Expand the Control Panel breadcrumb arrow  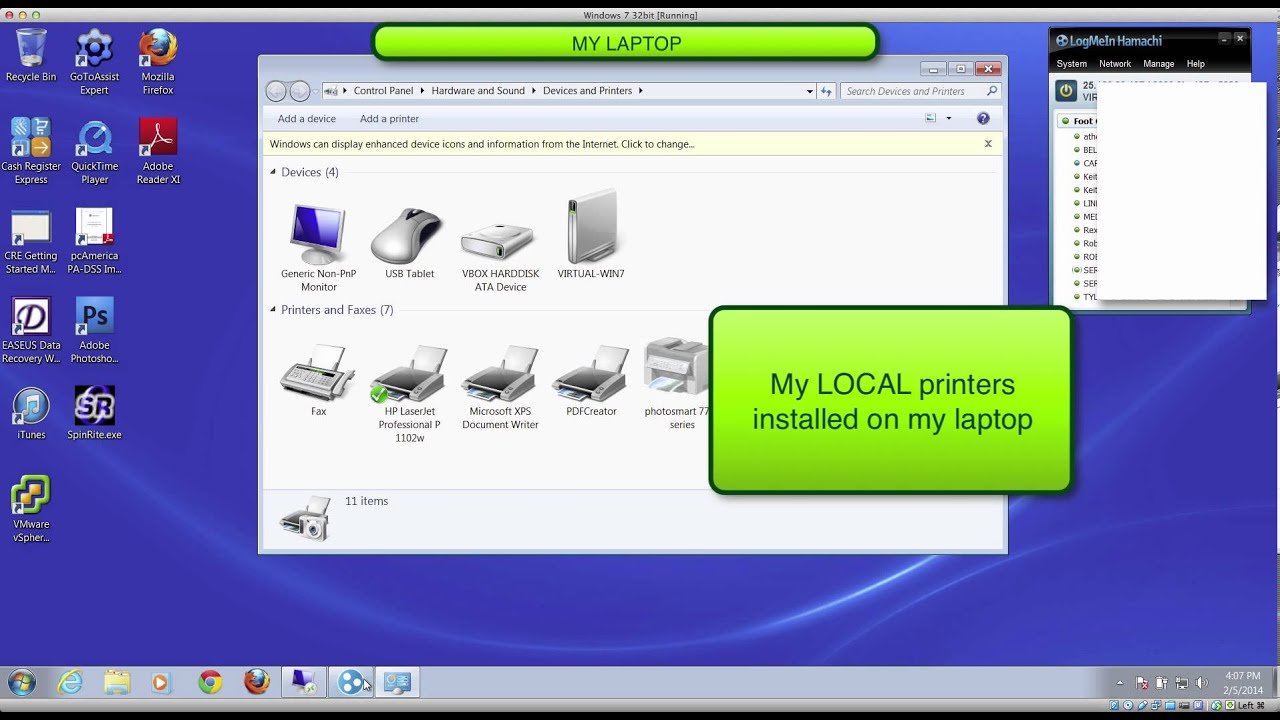click(x=423, y=91)
